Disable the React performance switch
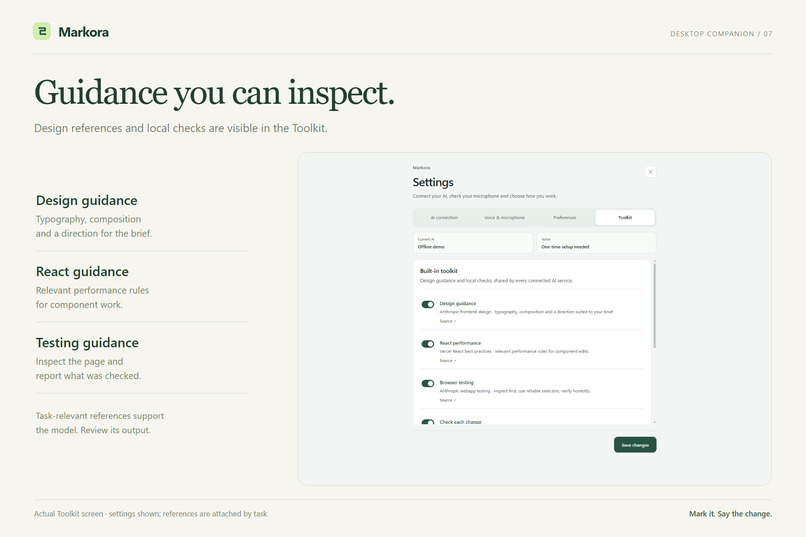This screenshot has width=806, height=537. pyautogui.click(x=428, y=344)
